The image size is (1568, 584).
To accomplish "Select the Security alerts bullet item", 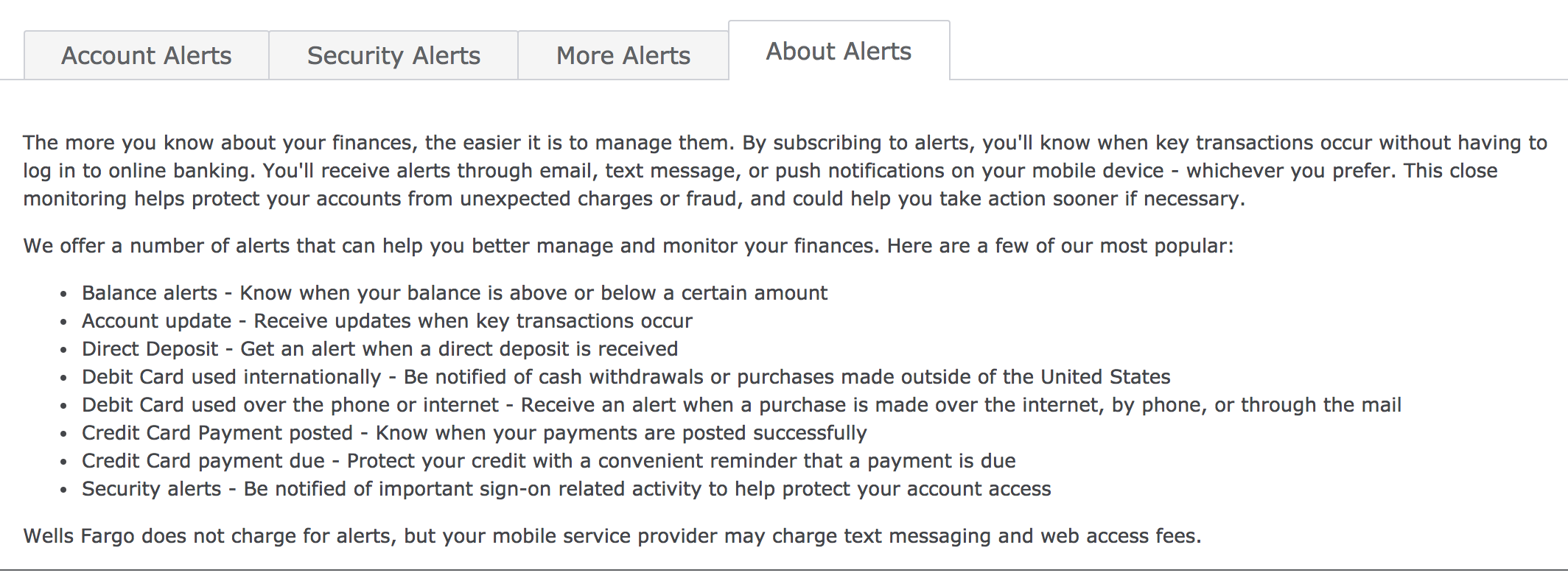I will click(x=567, y=488).
